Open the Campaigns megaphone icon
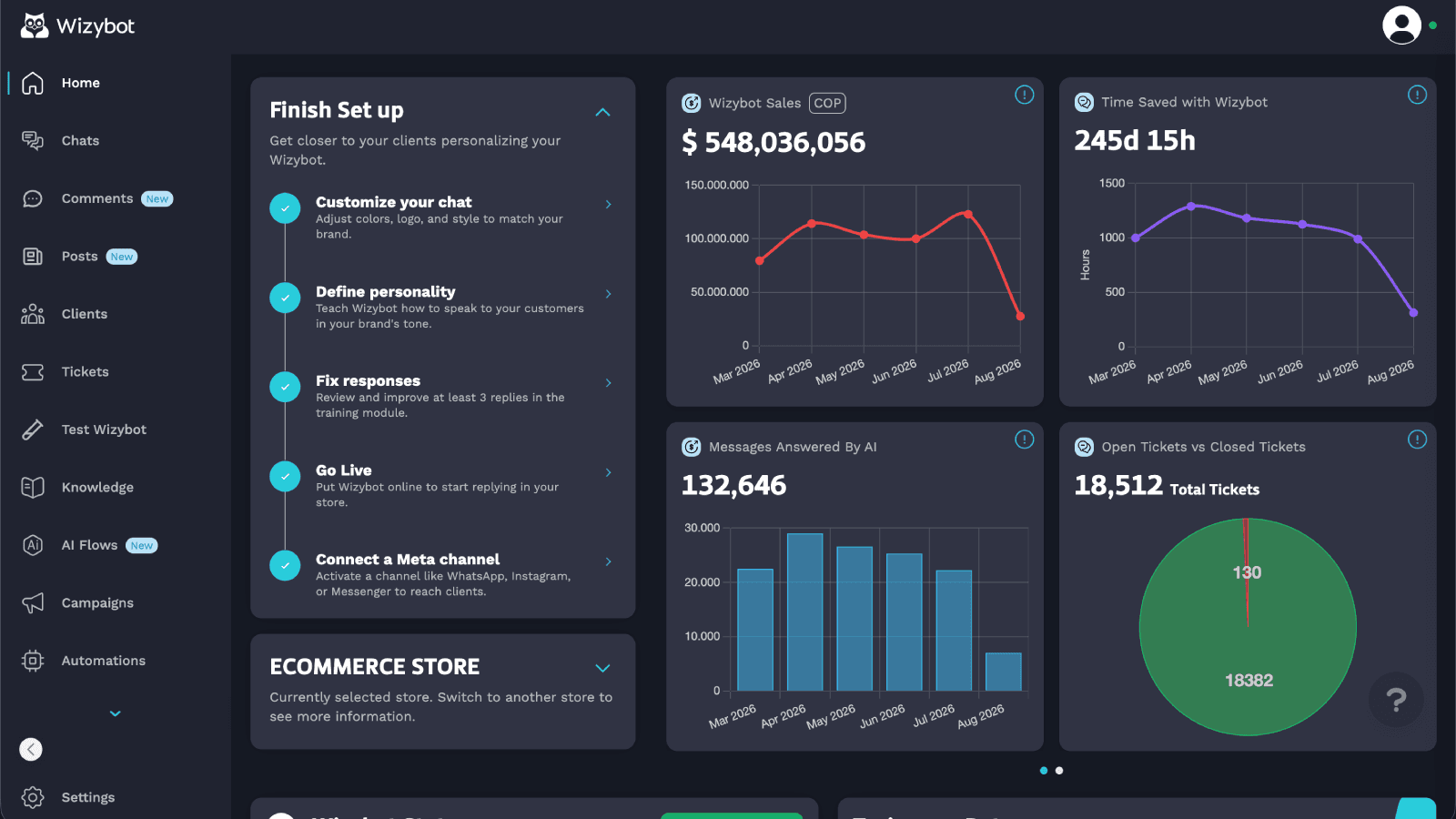The height and width of the screenshot is (819, 1456). [33, 603]
